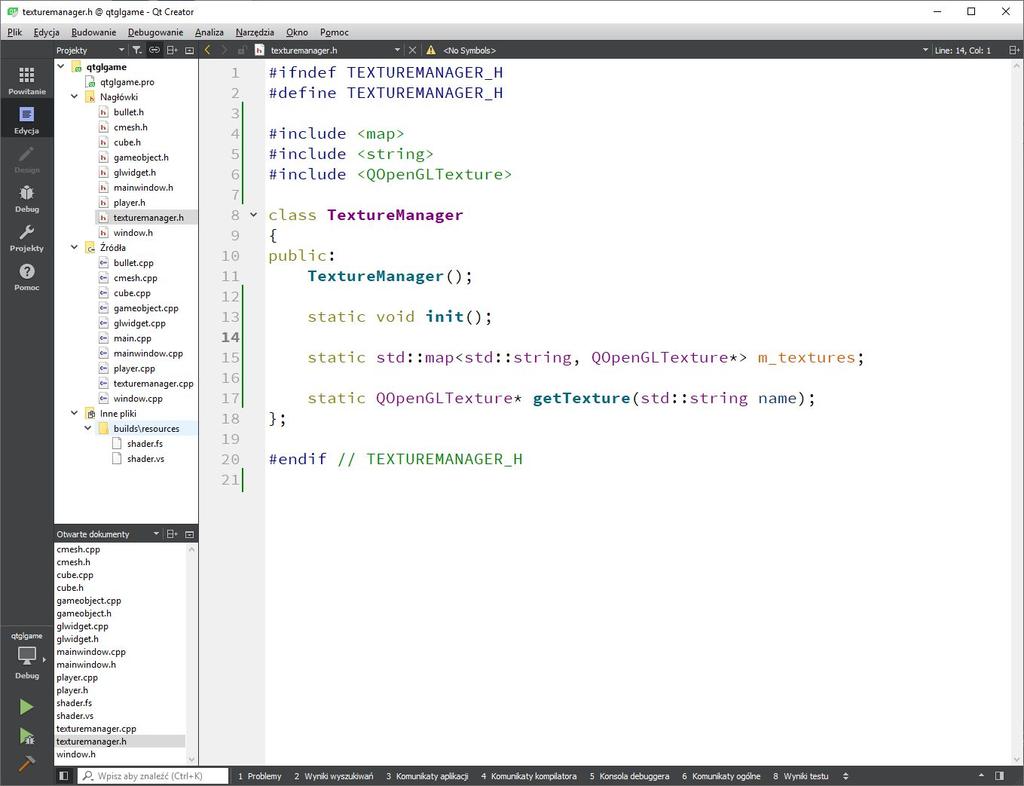
Task: Open qtglgame kit selector monitor icon
Action: [x=27, y=654]
